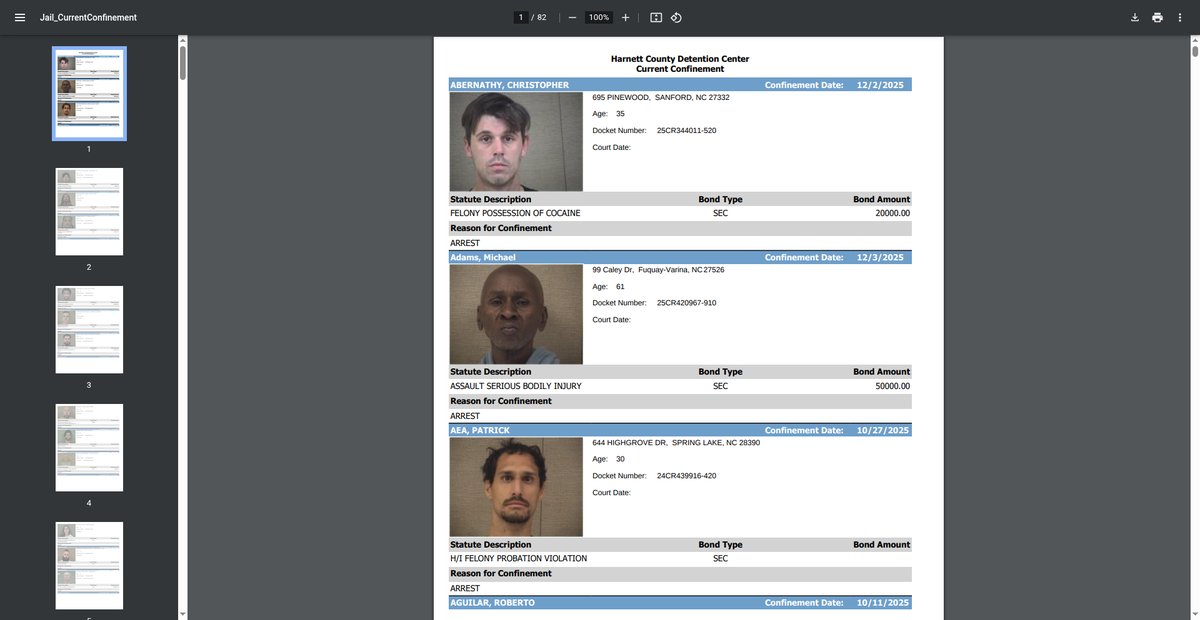
Task: Click address 695 PINEWOOD, SANFORD
Action: click(661, 97)
